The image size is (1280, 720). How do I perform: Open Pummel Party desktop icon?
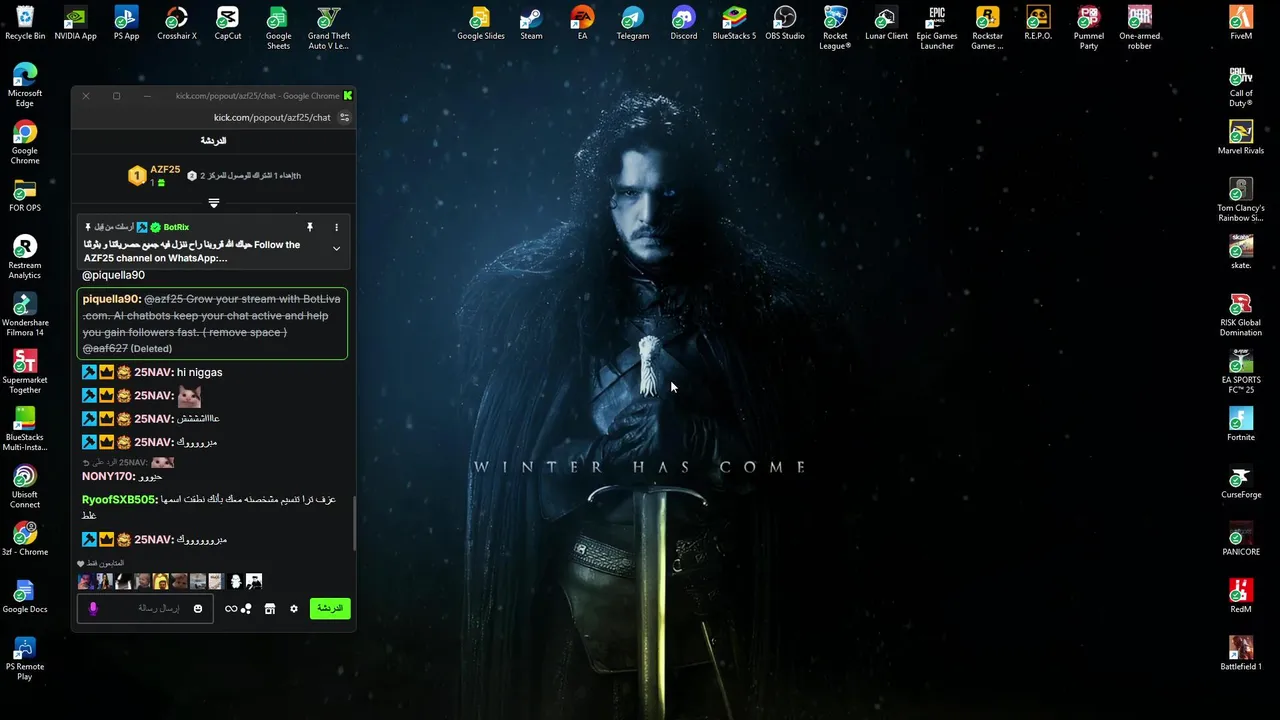click(x=1089, y=27)
